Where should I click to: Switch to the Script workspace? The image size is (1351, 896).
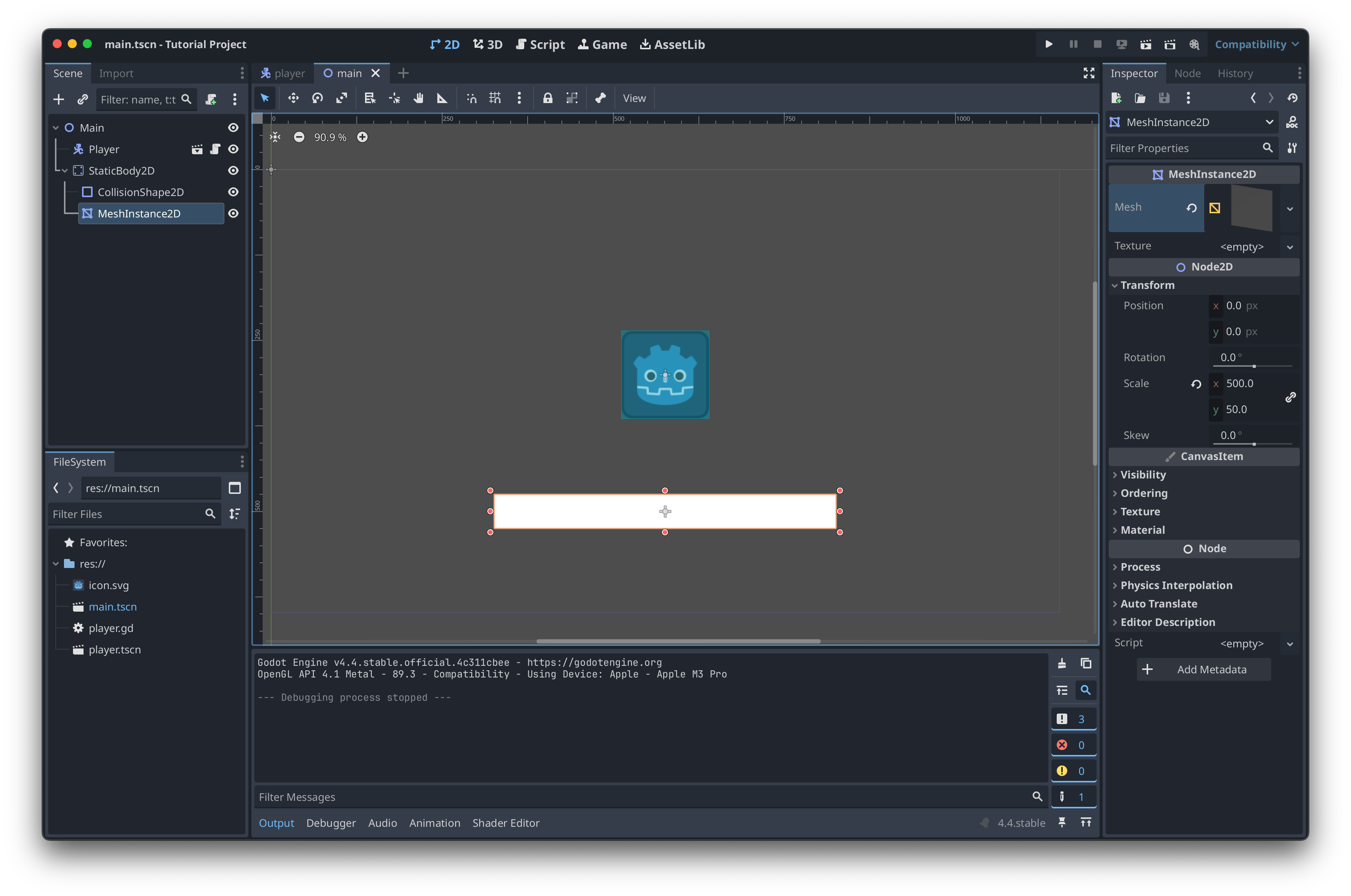[540, 44]
